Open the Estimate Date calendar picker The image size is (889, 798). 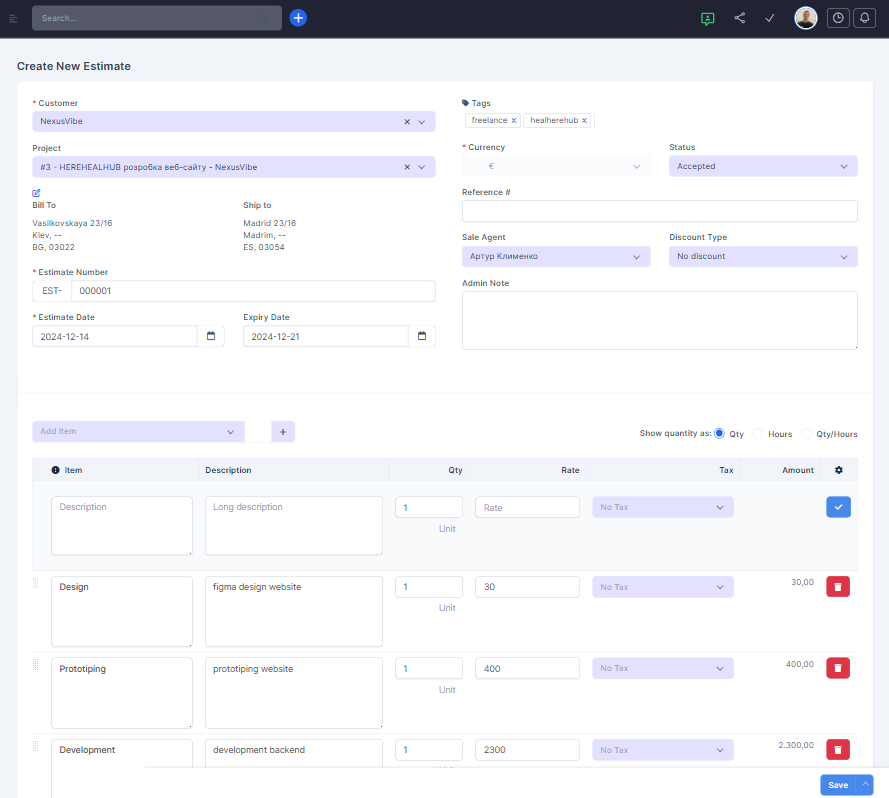(x=211, y=336)
